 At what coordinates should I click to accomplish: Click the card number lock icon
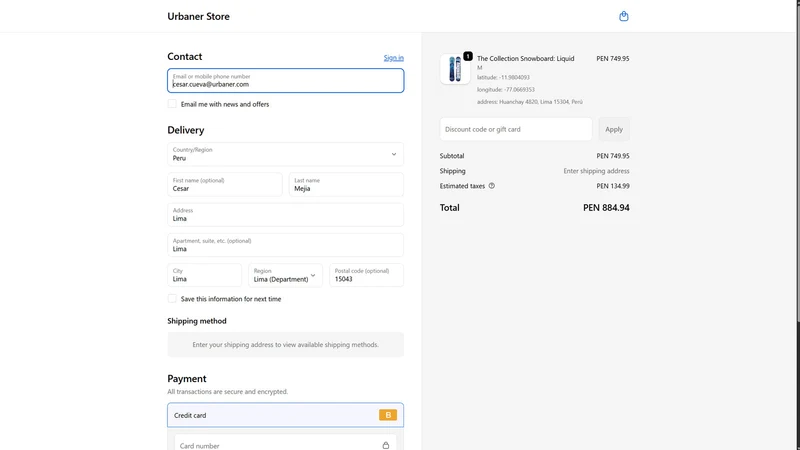click(386, 445)
